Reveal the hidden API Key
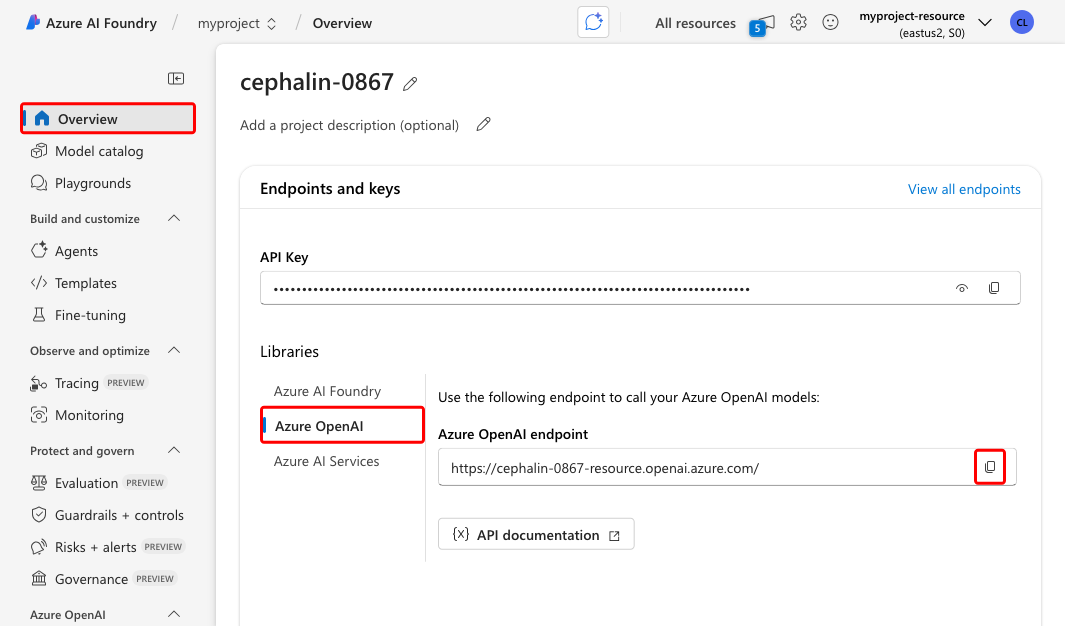The width and height of the screenshot is (1065, 626). [962, 288]
